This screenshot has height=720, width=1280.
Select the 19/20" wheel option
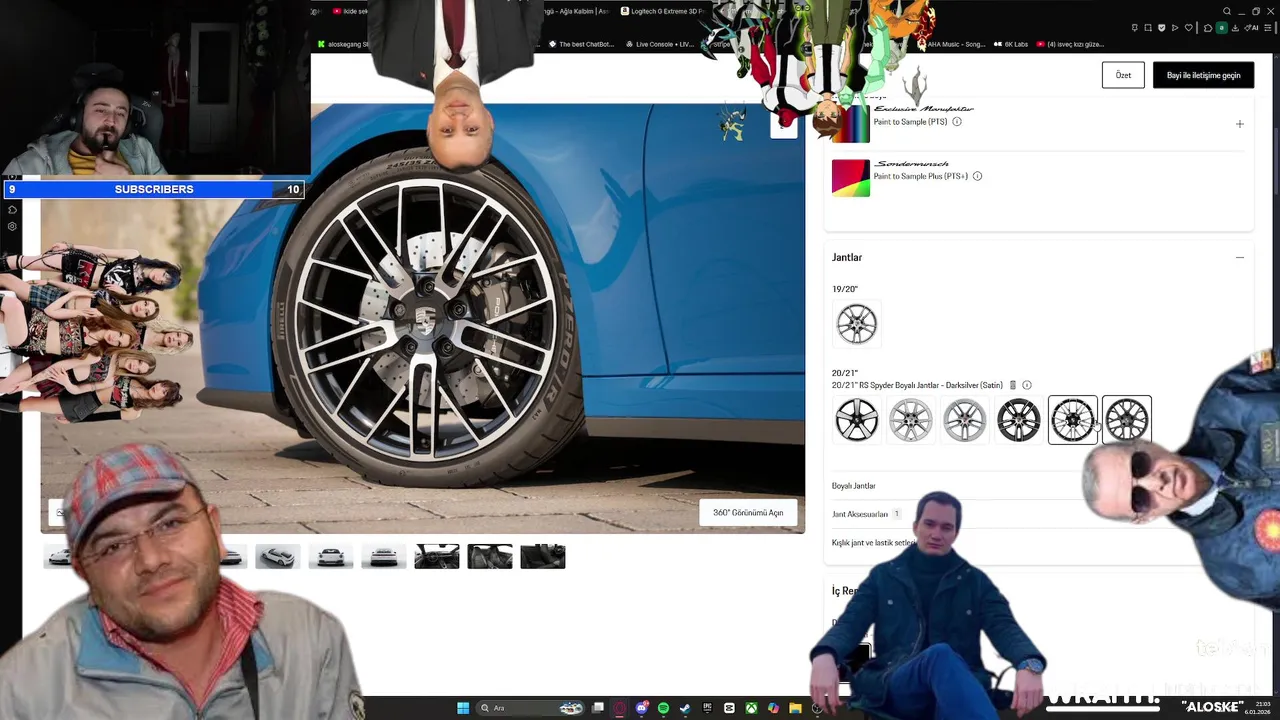(x=857, y=324)
